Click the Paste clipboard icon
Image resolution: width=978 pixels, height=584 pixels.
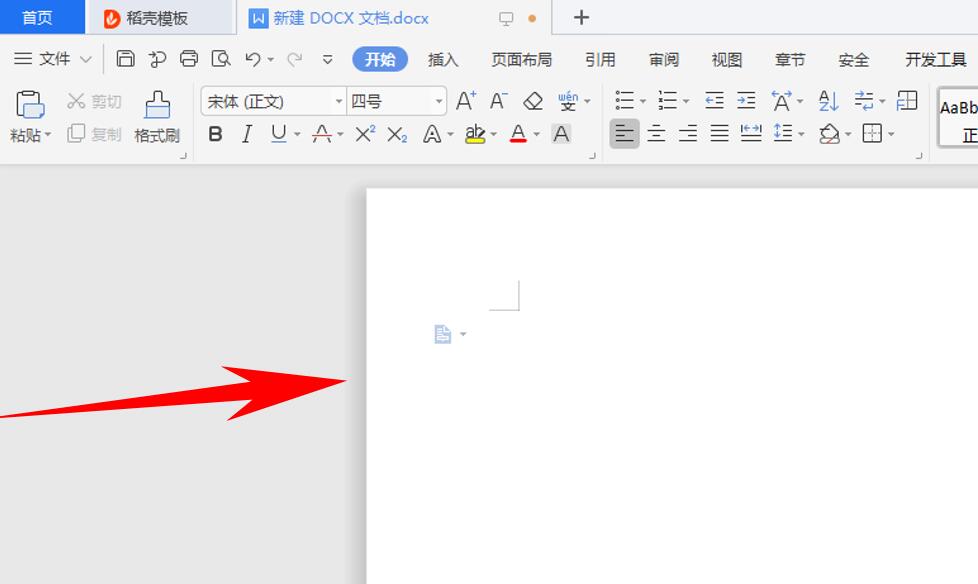pos(30,104)
